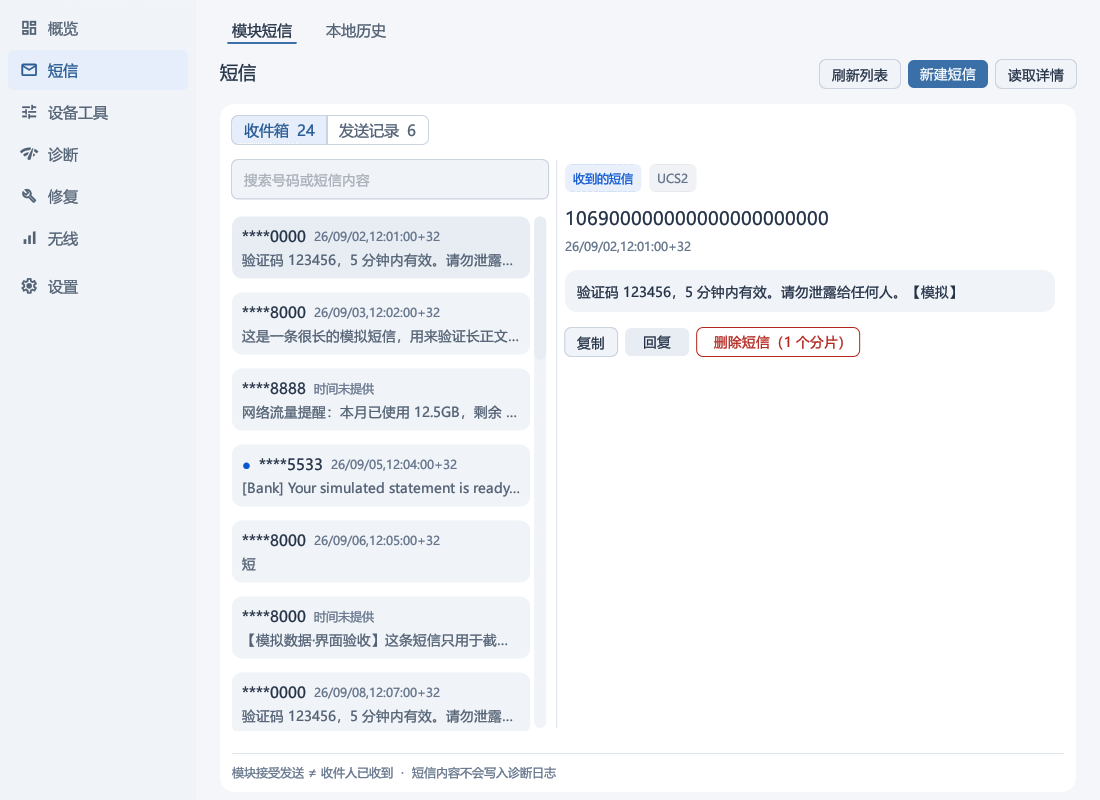Select the 无线 bar chart icon
Image resolution: width=1100 pixels, height=800 pixels.
[x=29, y=239]
